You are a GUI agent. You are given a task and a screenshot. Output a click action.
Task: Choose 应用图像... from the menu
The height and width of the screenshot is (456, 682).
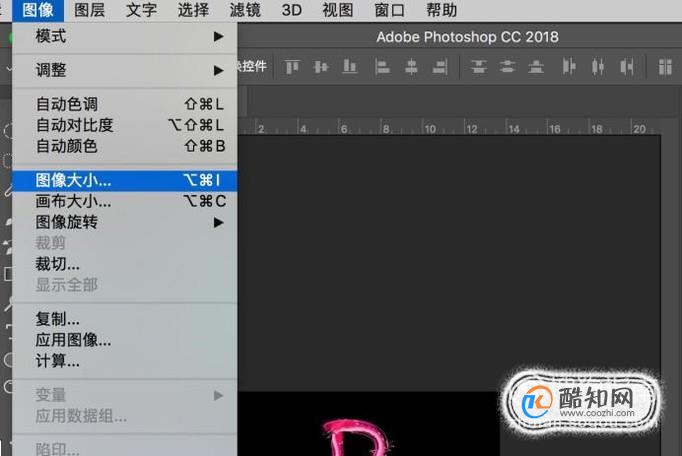coord(124,340)
